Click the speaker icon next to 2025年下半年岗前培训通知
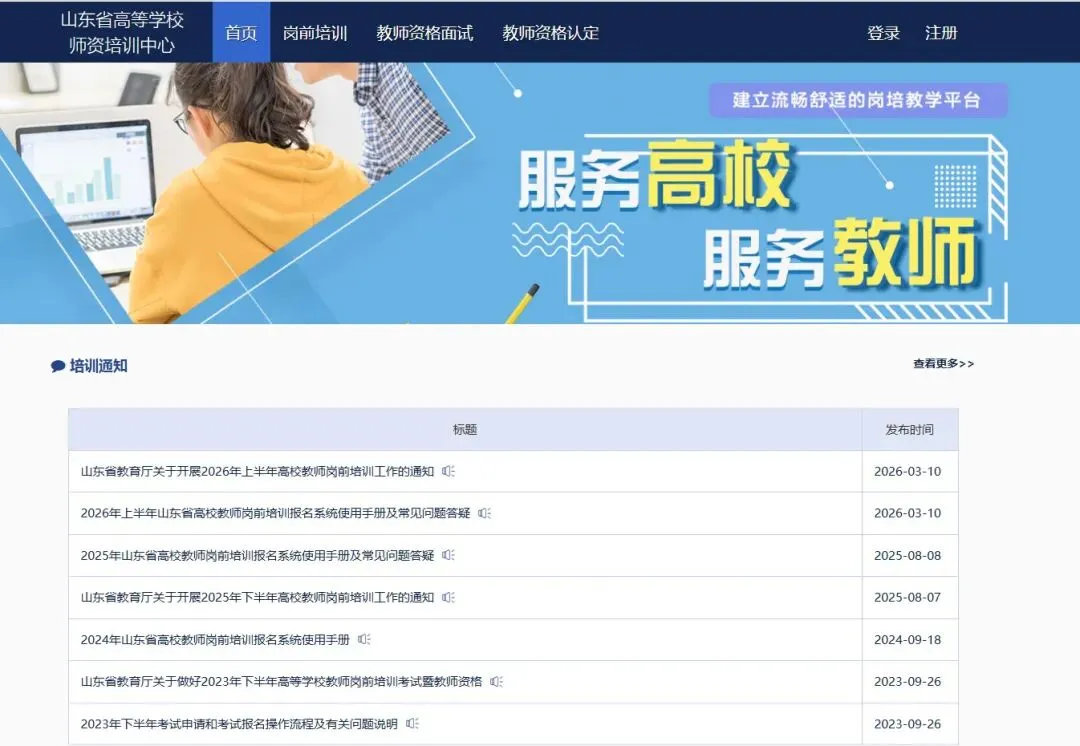The image size is (1080, 746). [448, 597]
